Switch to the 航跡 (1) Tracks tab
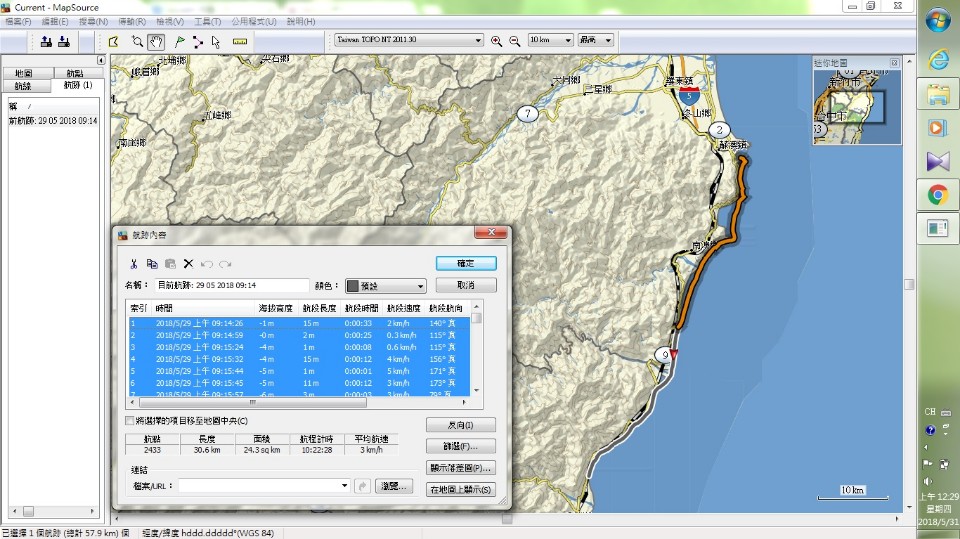The width and height of the screenshot is (960, 539). (x=78, y=85)
